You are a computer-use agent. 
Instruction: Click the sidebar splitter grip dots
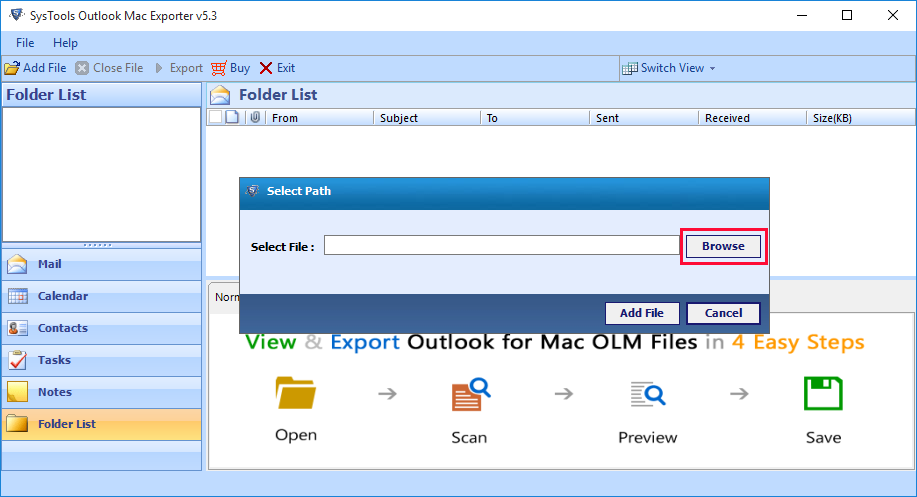(x=98, y=245)
